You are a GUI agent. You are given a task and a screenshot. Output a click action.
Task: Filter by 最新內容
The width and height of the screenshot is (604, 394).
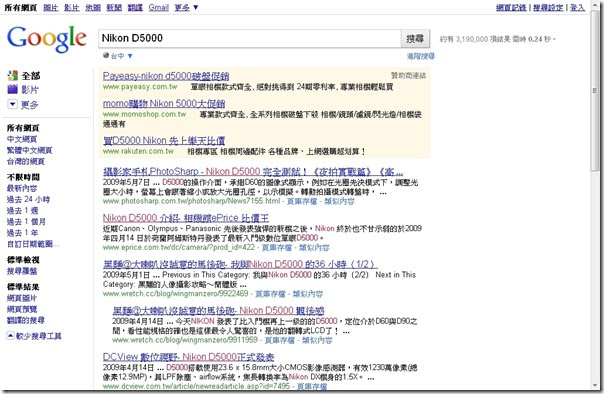pyautogui.click(x=22, y=188)
